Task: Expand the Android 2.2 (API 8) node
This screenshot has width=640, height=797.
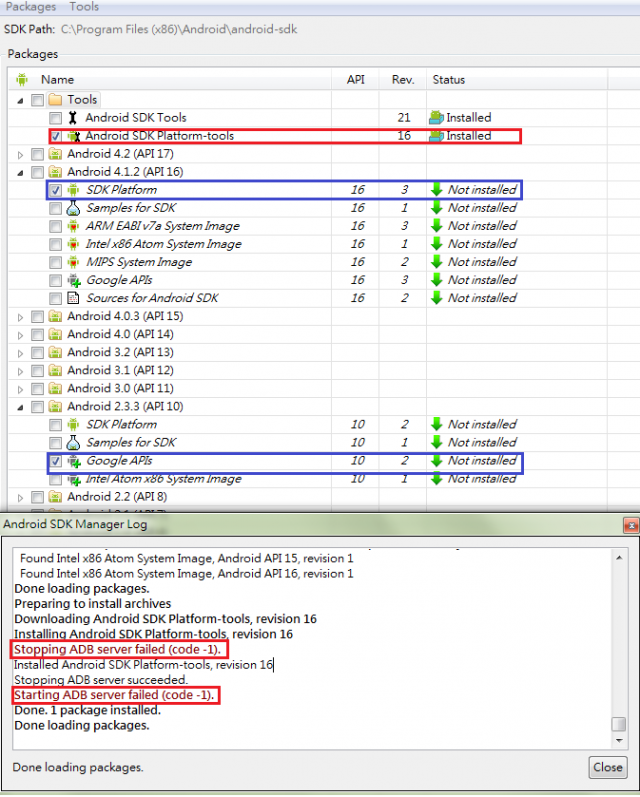Action: coord(20,498)
